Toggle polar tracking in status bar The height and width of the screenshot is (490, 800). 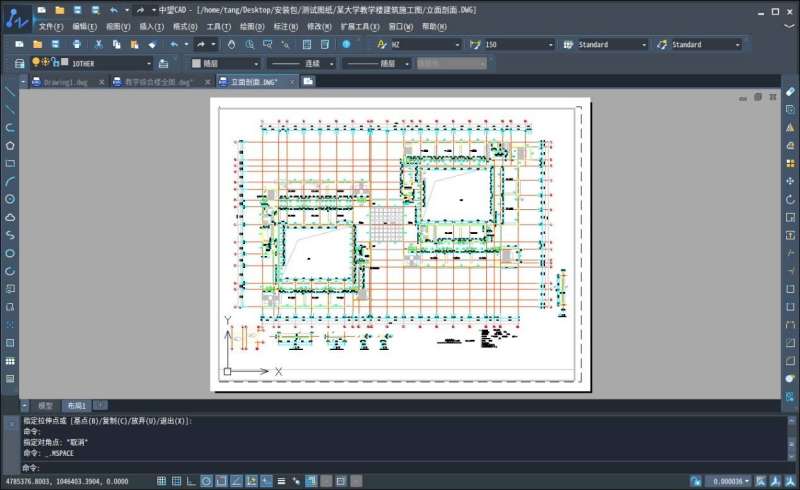pos(206,481)
